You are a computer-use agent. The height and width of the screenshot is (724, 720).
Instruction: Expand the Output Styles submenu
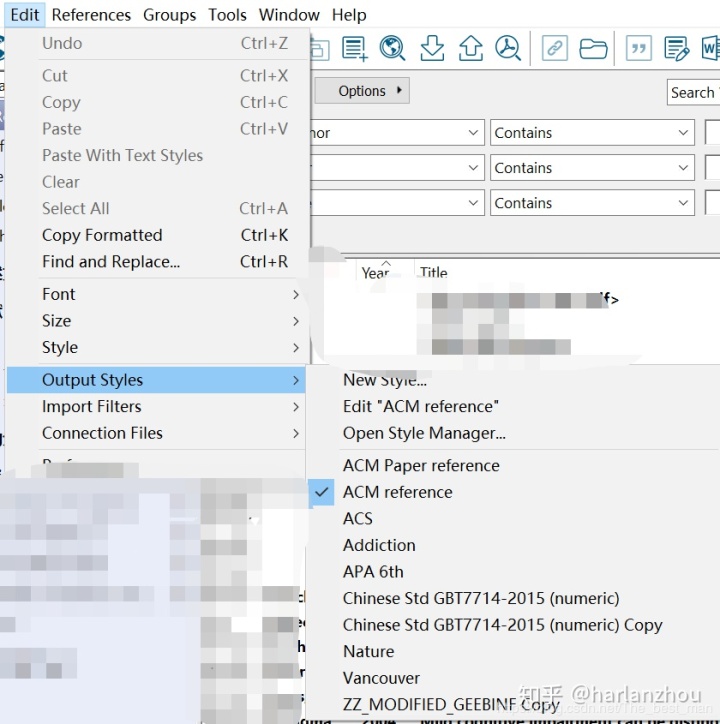click(x=156, y=380)
